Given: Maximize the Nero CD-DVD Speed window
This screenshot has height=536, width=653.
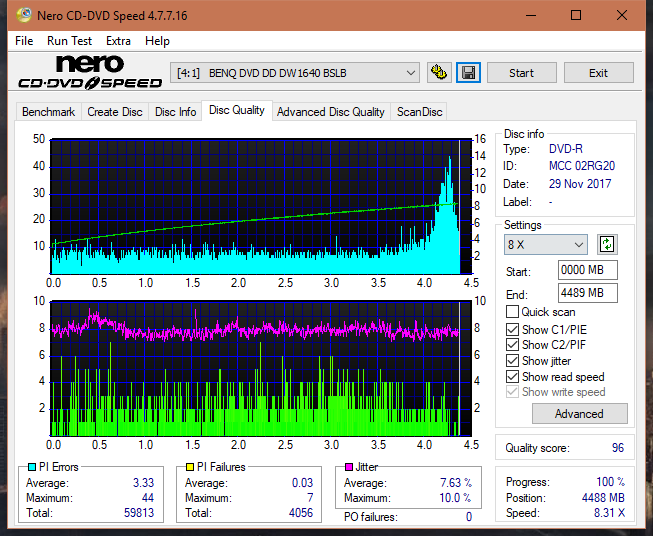Looking at the screenshot, I should coord(576,15).
